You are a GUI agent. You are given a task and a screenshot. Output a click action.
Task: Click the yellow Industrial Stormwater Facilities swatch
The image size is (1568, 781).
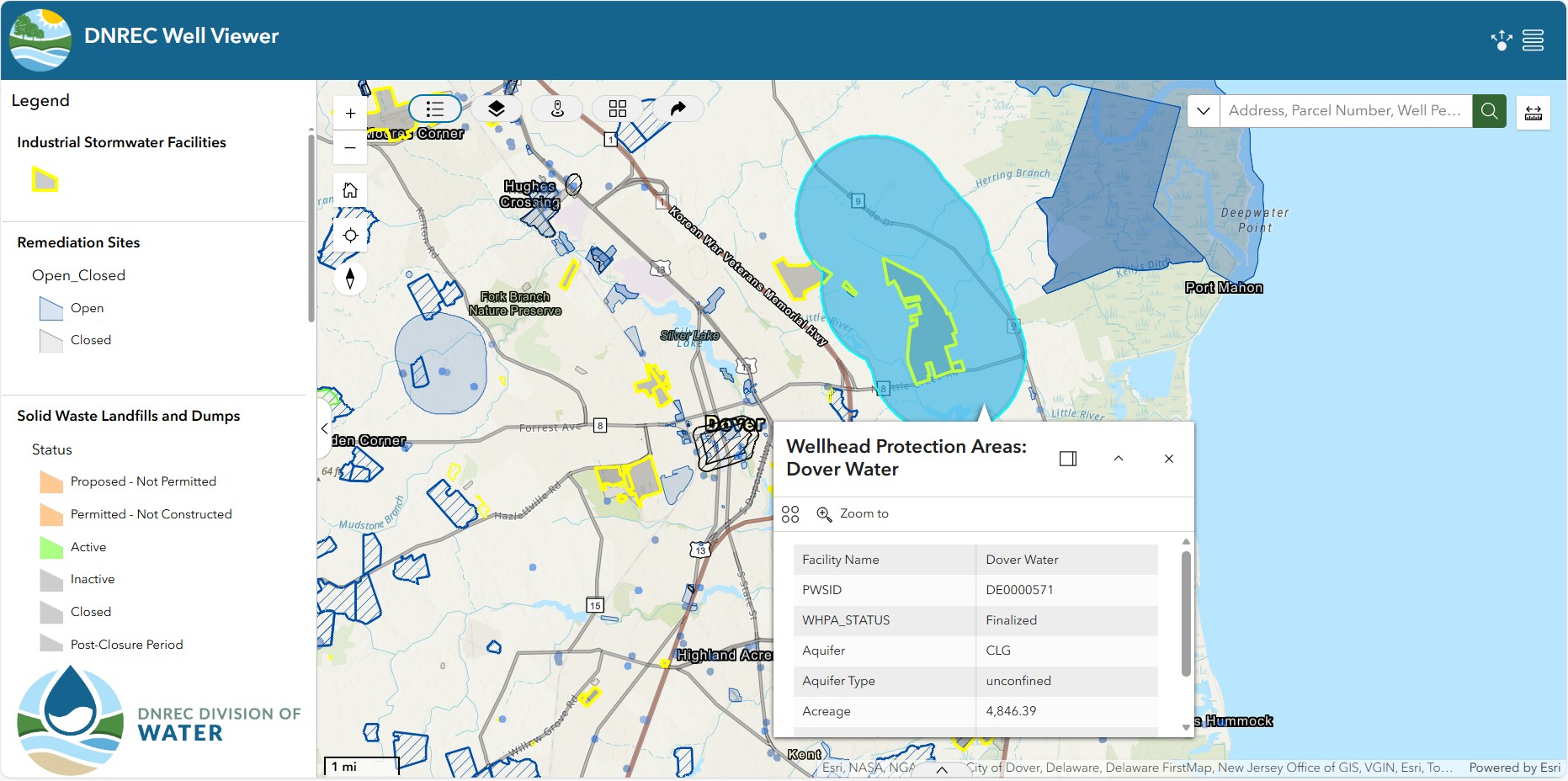[45, 179]
